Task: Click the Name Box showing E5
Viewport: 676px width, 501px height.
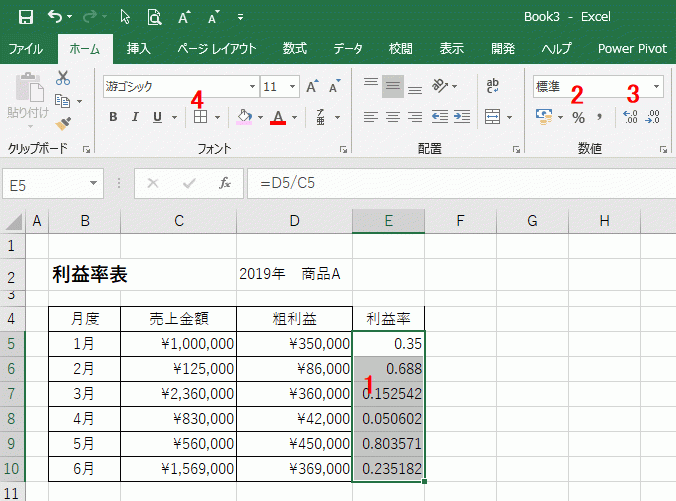Action: [x=45, y=183]
